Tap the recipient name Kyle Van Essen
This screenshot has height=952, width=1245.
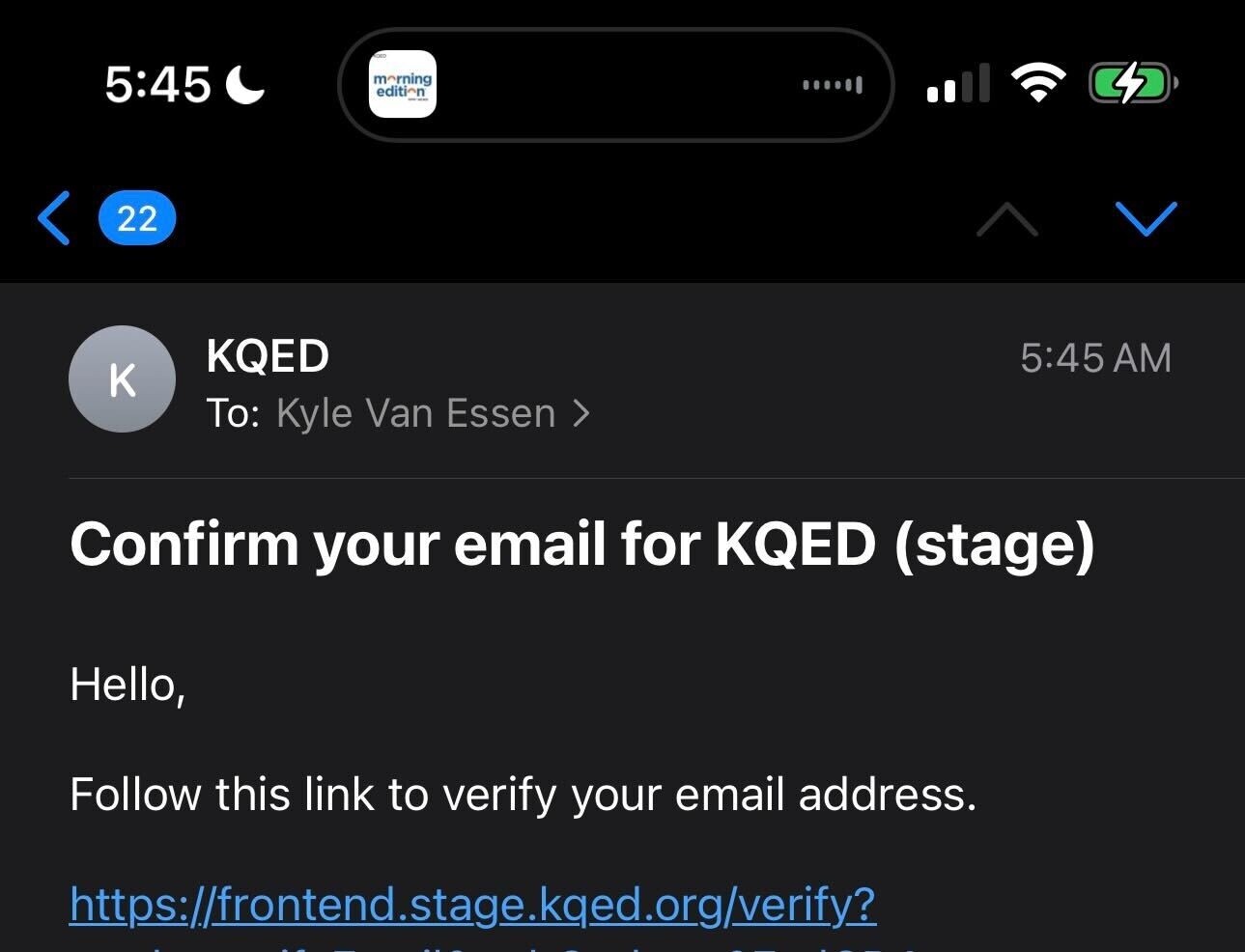[x=415, y=413]
